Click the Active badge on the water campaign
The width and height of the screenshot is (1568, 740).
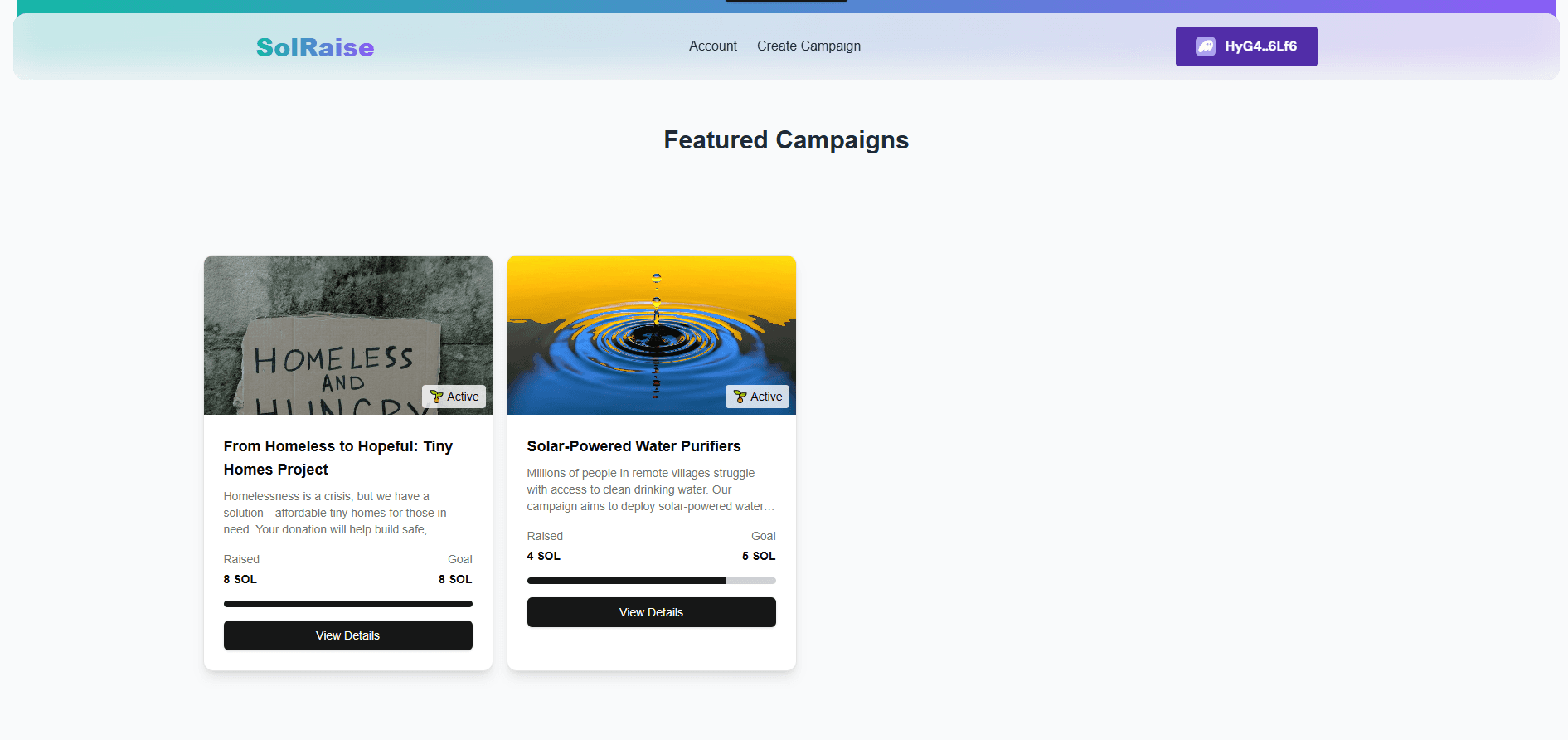tap(758, 397)
